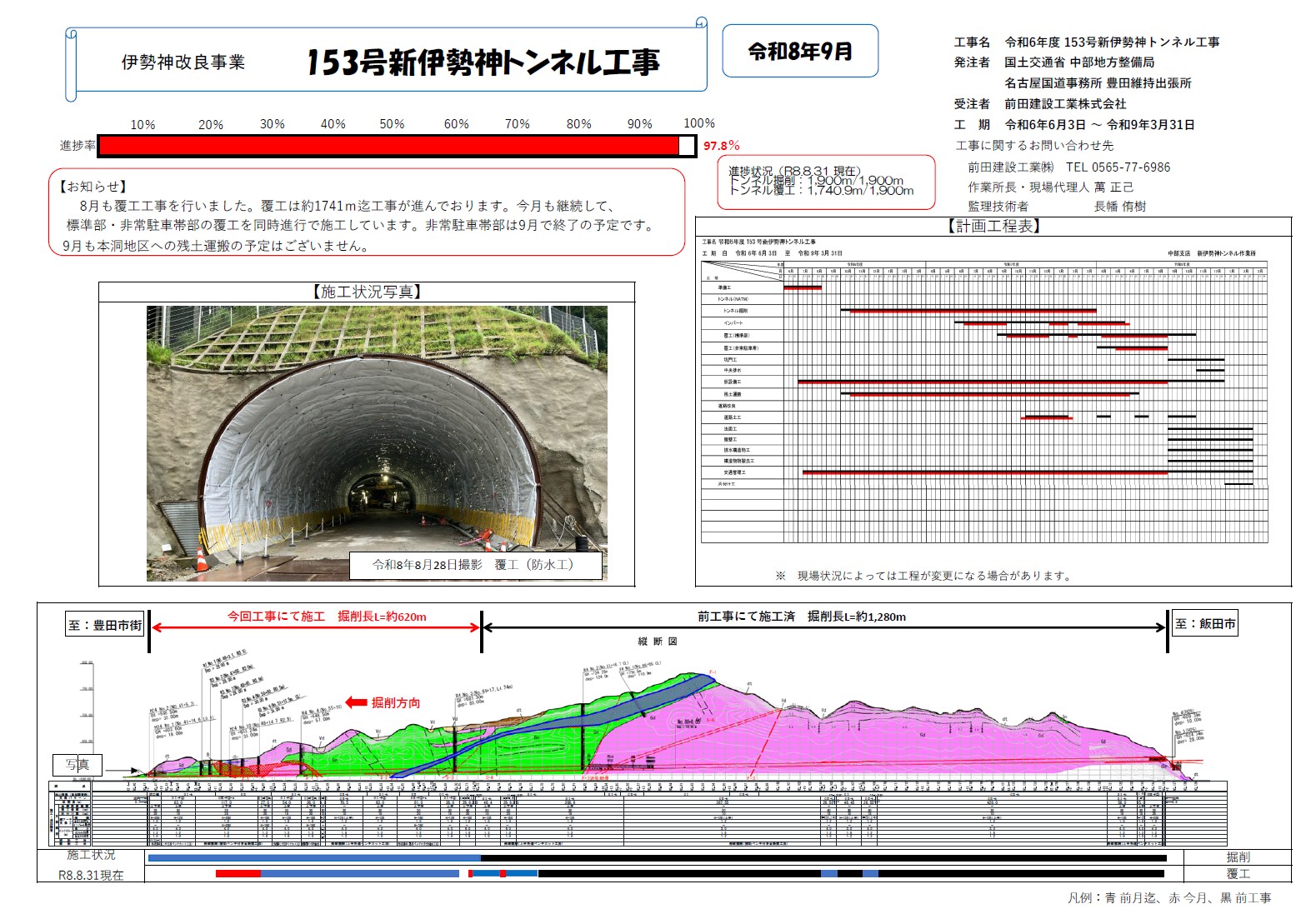Select the red text "今回工事にて施工 掘削長L=約620m"

(327, 617)
